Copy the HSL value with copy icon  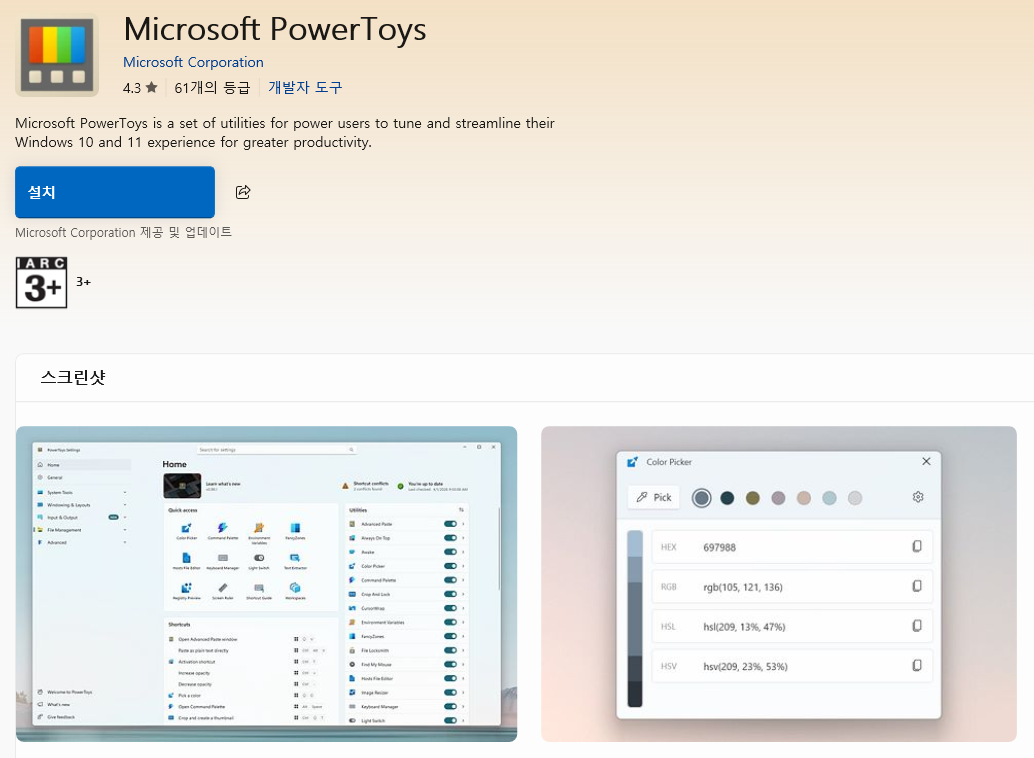[x=917, y=625]
